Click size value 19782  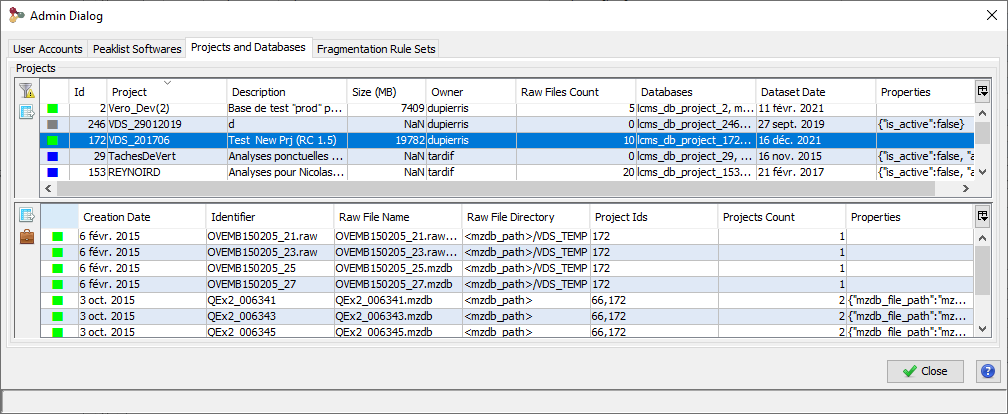coord(386,140)
